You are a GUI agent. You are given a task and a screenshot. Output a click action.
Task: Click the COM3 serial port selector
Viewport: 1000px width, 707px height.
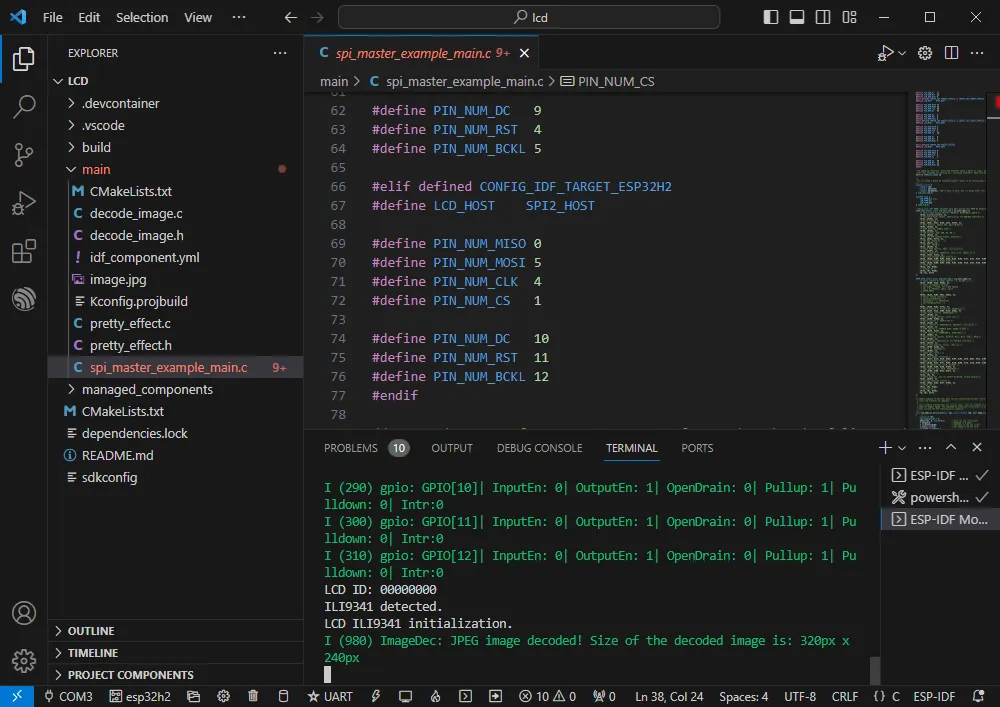(68, 696)
